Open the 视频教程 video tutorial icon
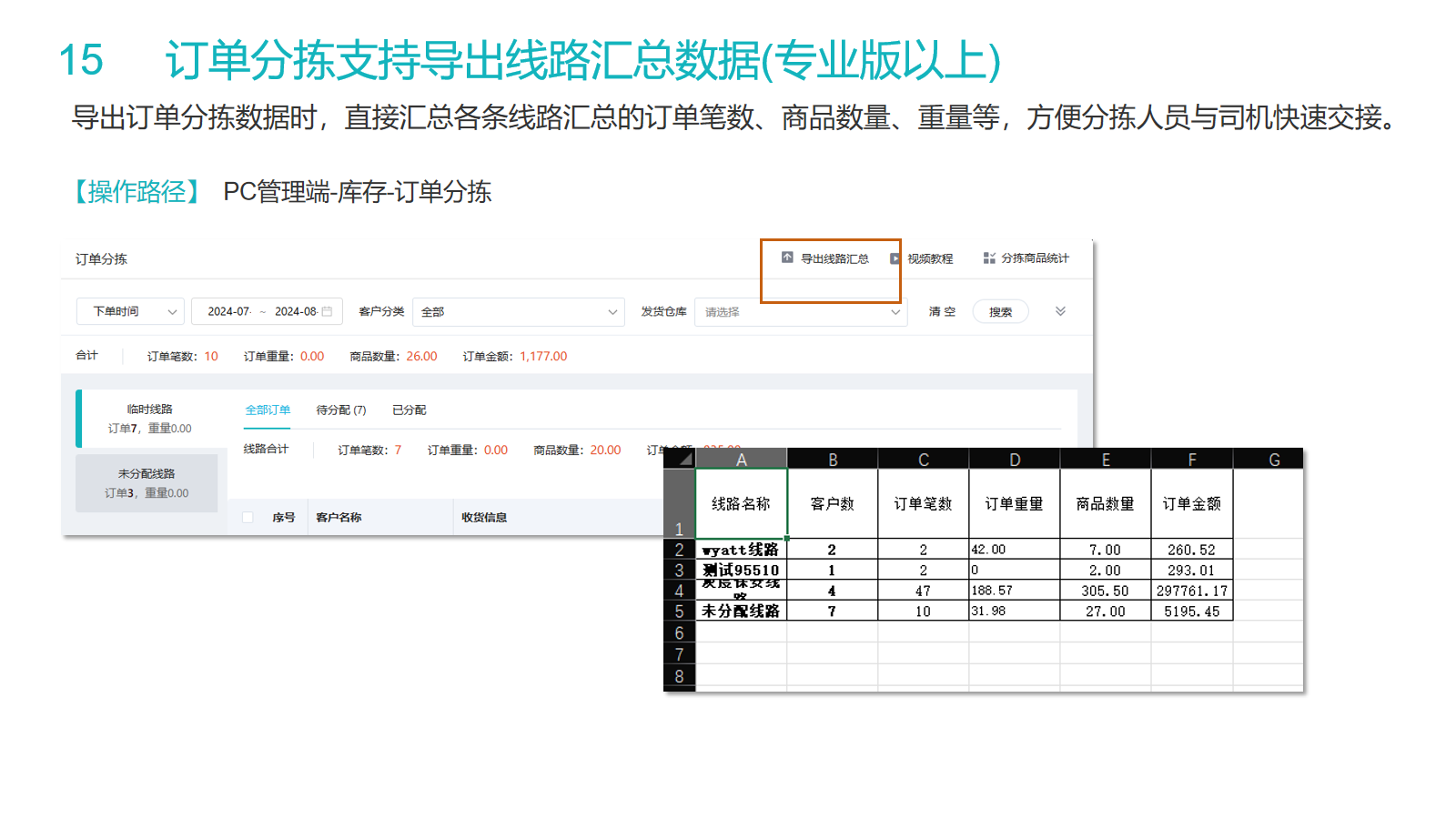This screenshot has height=819, width=1456. pyautogui.click(x=895, y=259)
